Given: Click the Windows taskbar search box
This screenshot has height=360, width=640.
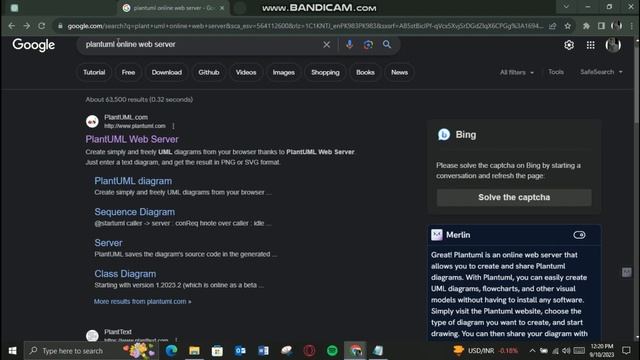Looking at the screenshot, I should 92,351.
